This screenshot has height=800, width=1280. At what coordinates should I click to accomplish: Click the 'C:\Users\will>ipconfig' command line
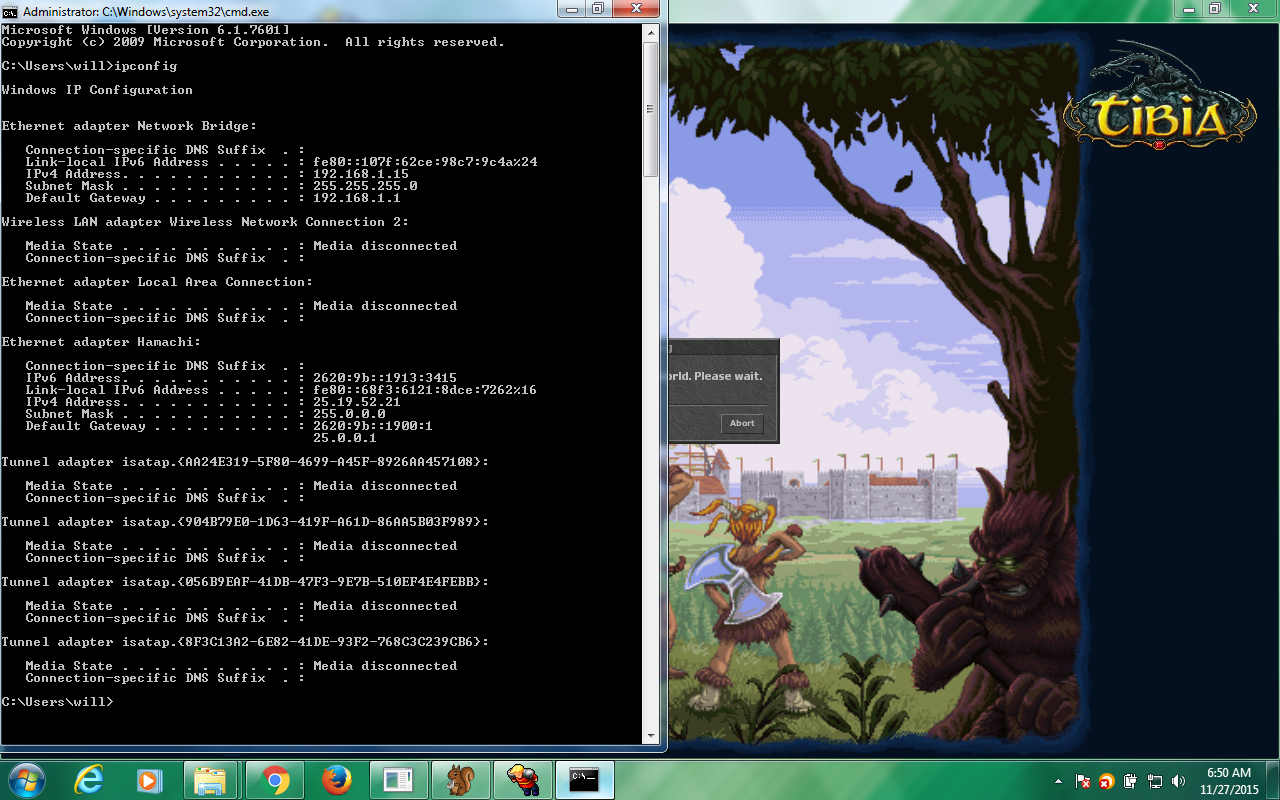[90, 66]
